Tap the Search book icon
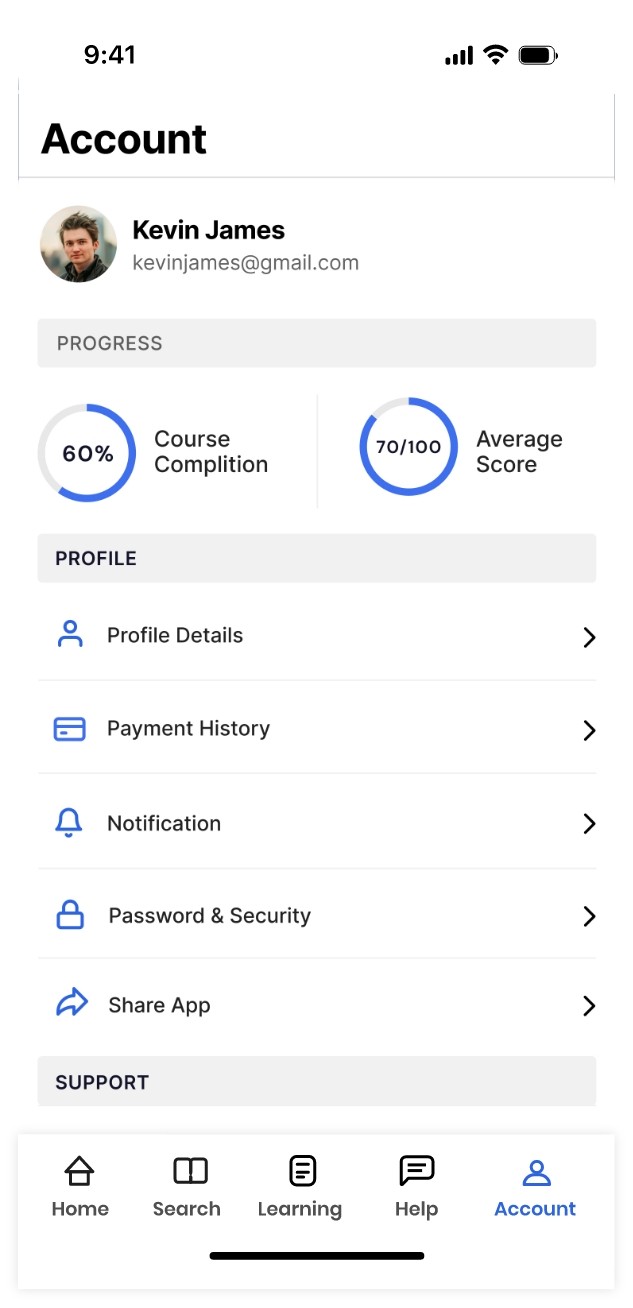 (190, 1170)
